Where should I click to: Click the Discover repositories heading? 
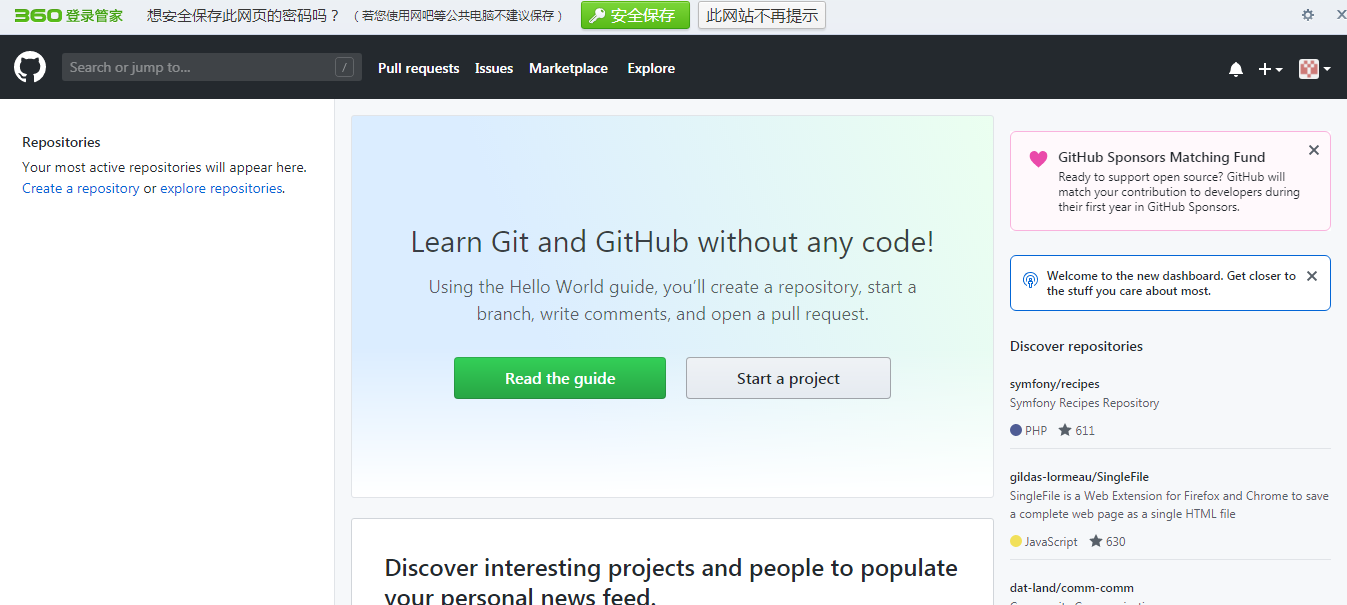[1076, 346]
